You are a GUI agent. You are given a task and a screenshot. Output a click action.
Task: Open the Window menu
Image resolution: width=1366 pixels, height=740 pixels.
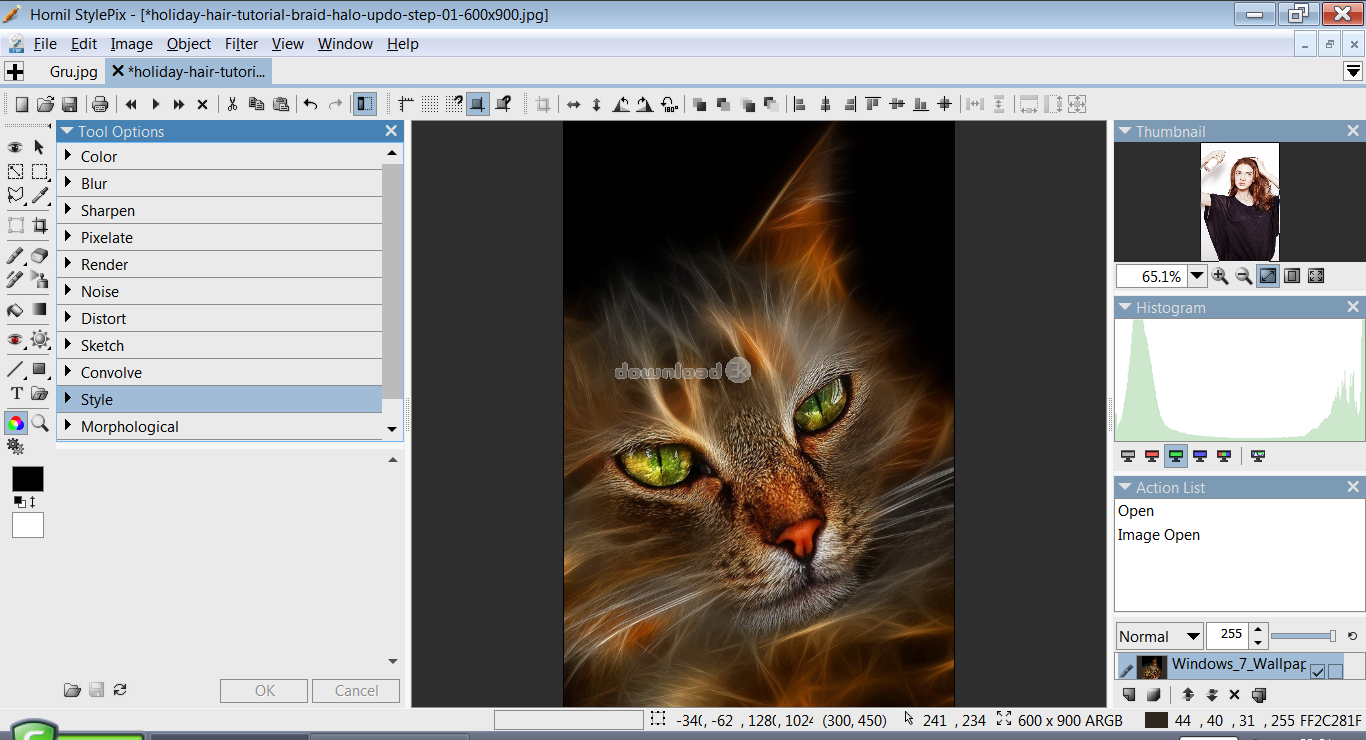pos(345,44)
